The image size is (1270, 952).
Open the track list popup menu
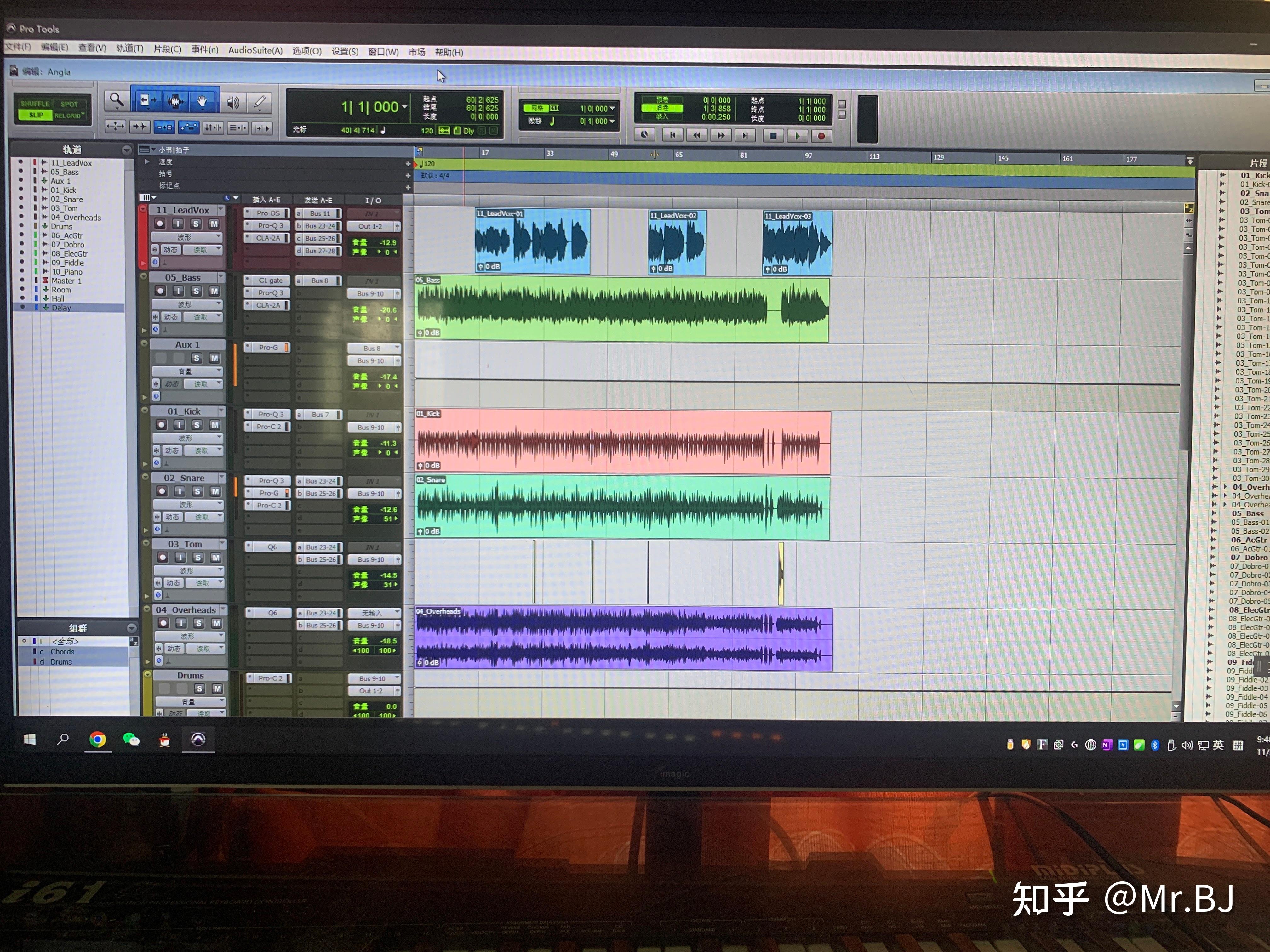(x=127, y=150)
